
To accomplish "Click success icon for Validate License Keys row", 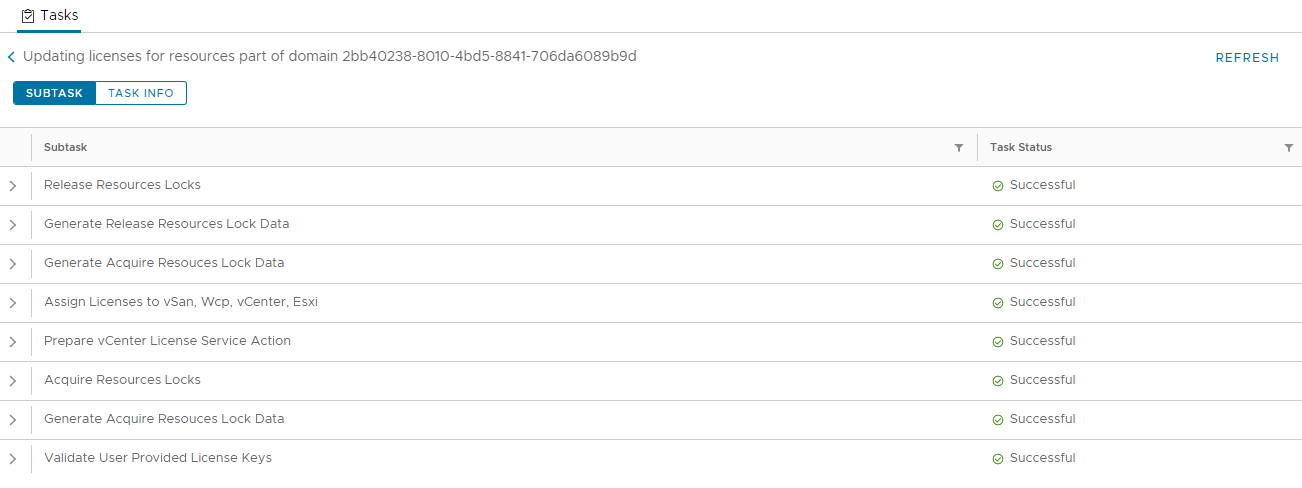I will click(997, 459).
